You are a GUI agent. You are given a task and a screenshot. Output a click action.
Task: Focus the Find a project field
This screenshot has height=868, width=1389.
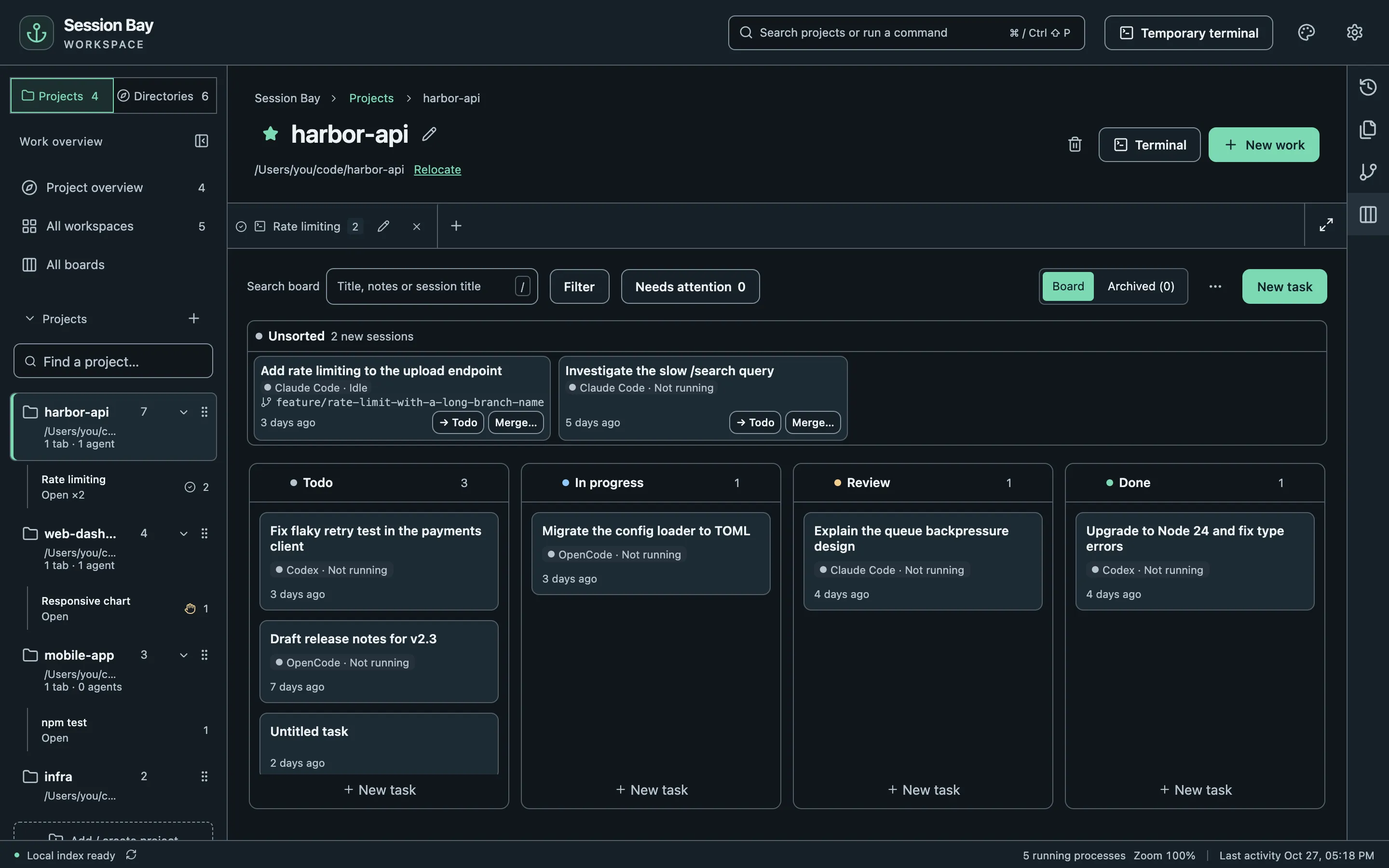(x=113, y=361)
